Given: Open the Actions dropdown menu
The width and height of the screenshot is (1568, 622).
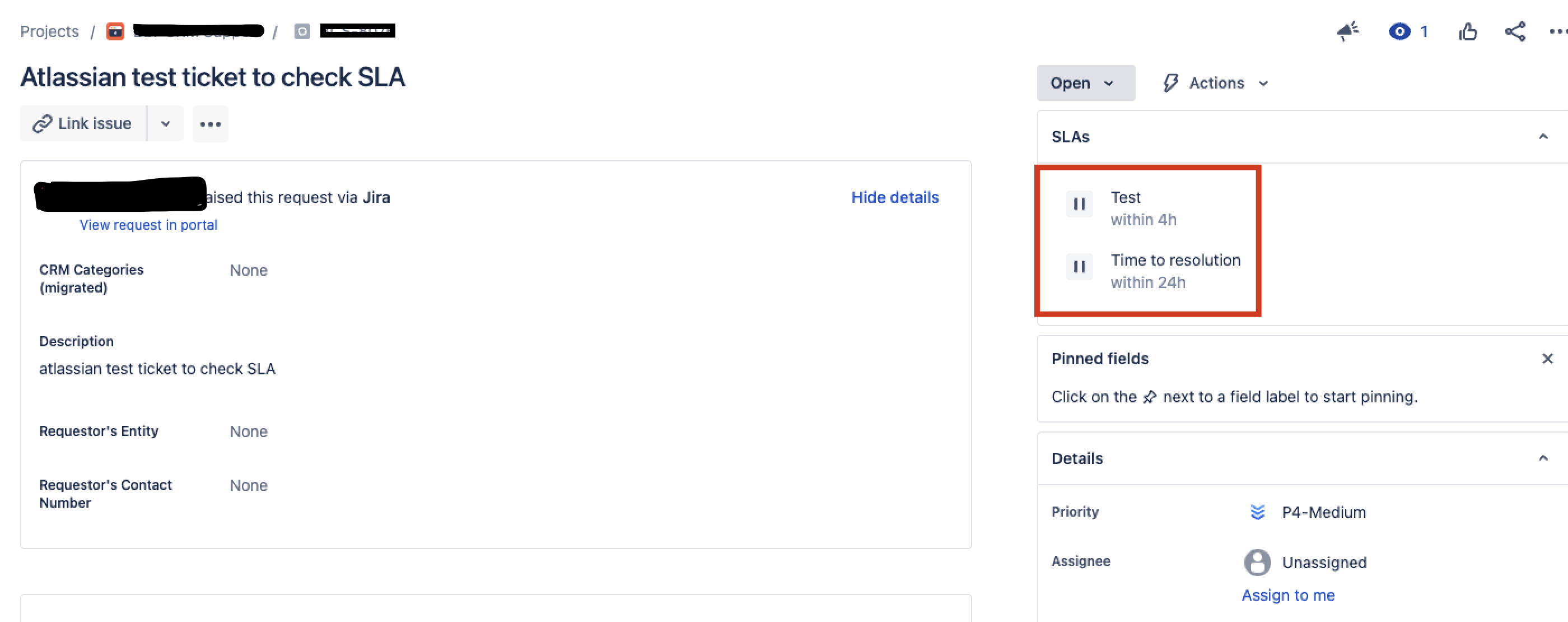Looking at the screenshot, I should 1216,83.
